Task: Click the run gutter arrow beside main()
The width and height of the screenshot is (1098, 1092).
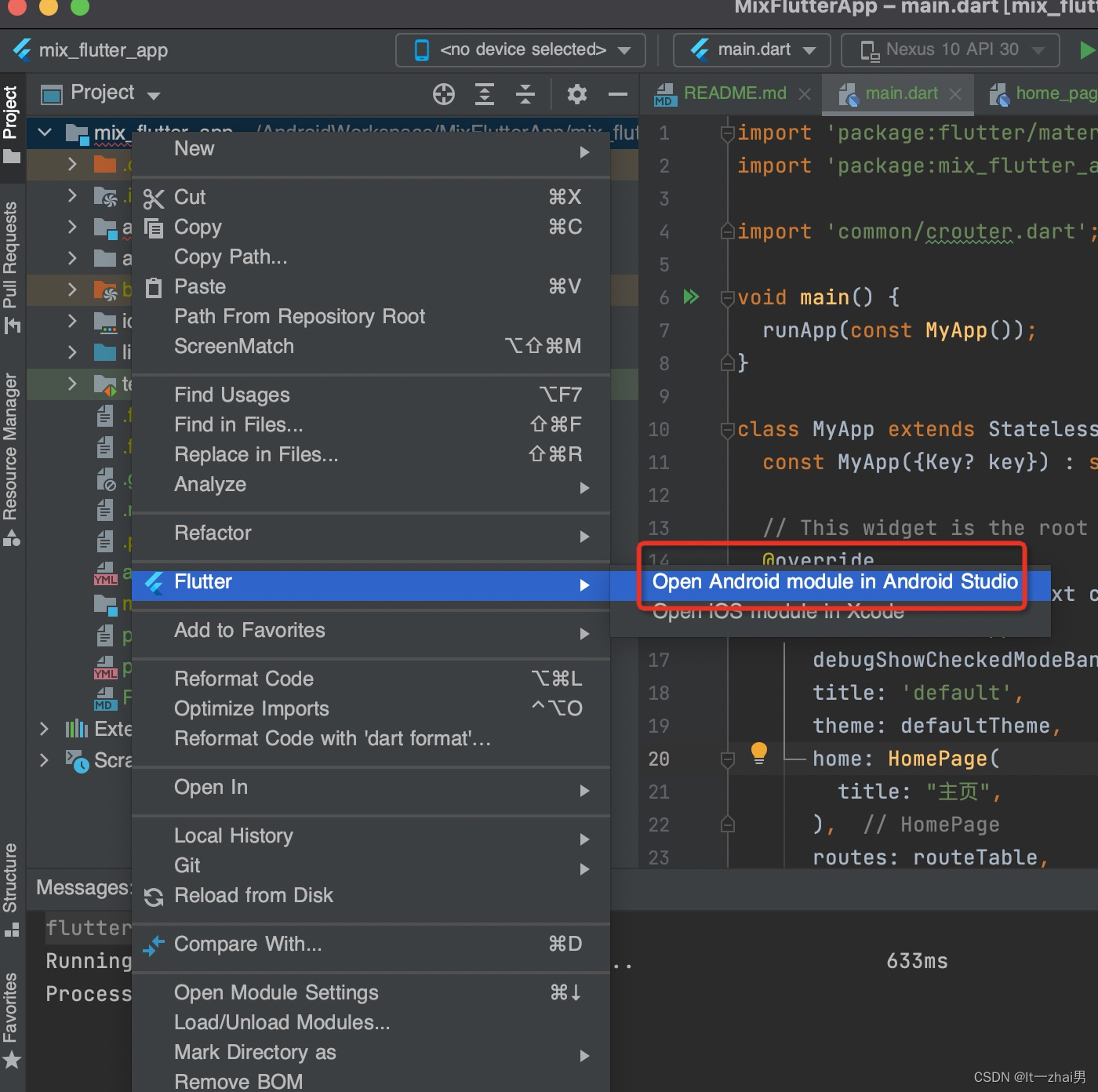Action: coord(691,297)
